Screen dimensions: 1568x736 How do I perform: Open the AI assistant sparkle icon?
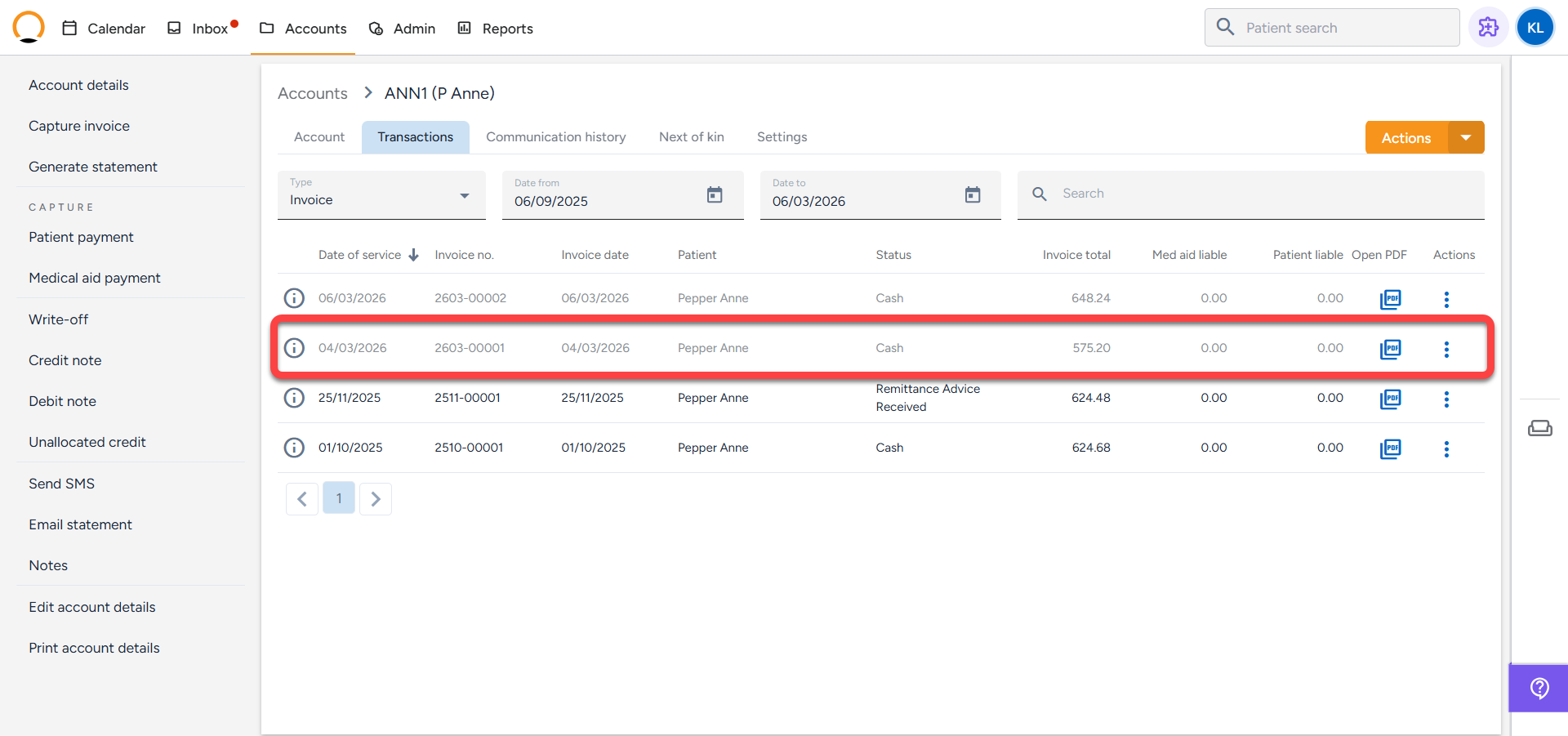(1488, 28)
